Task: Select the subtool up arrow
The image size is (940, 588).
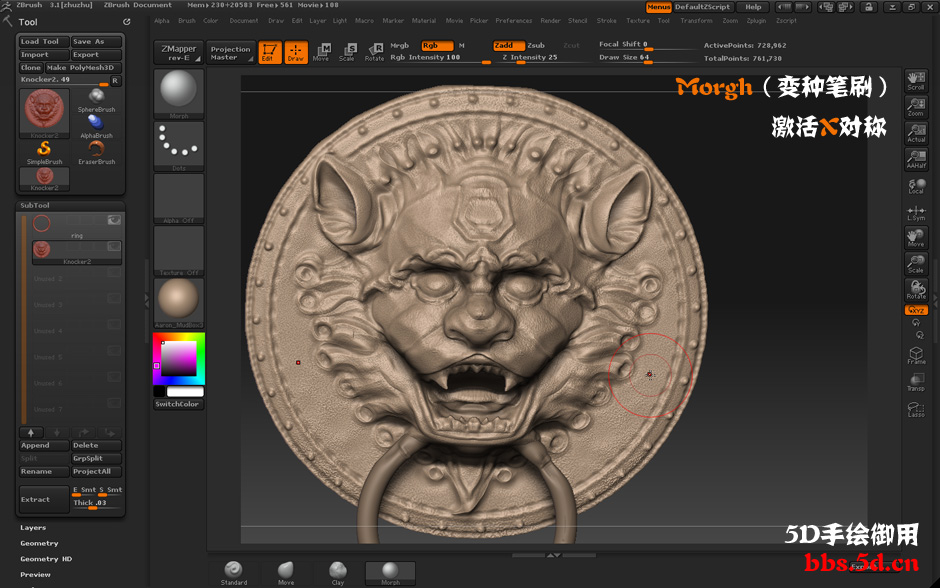Action: (x=31, y=432)
